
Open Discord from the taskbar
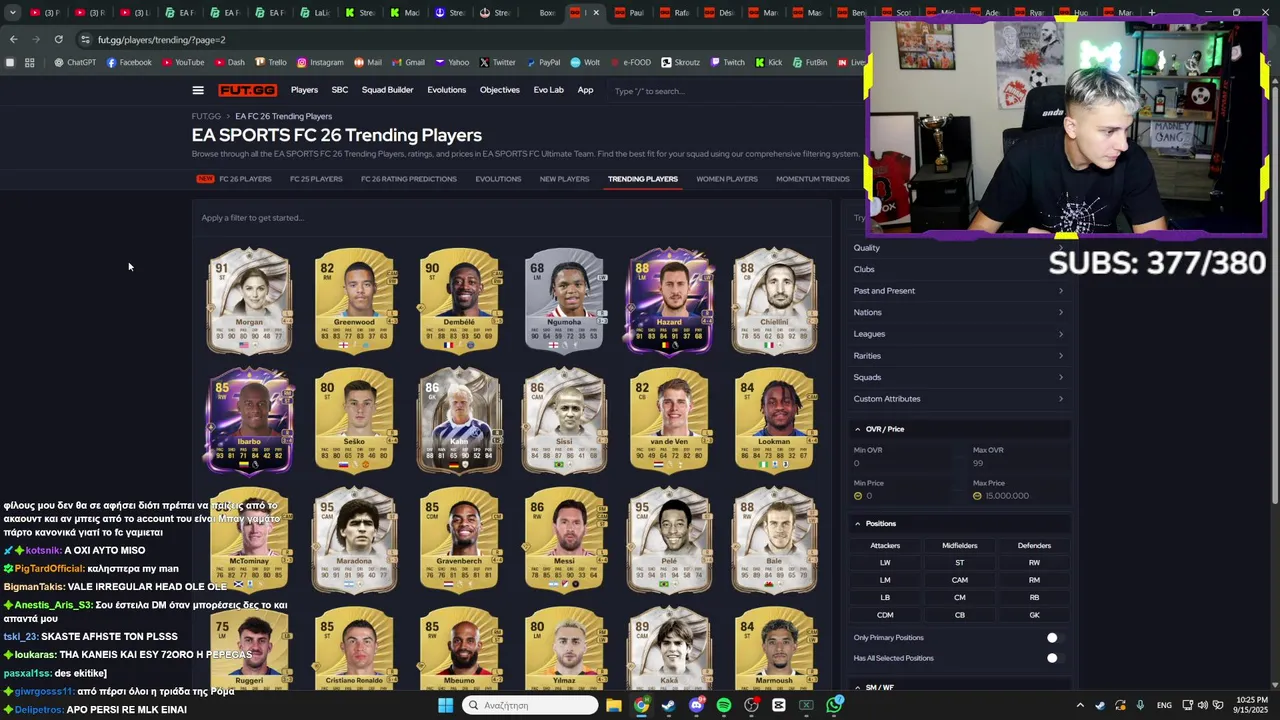click(x=696, y=705)
